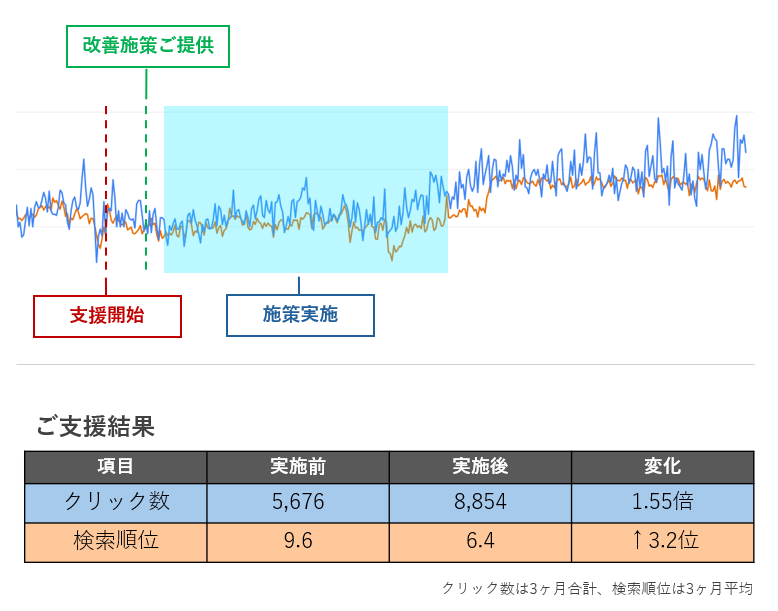Select the 実施後 column header

pyautogui.click(x=480, y=467)
